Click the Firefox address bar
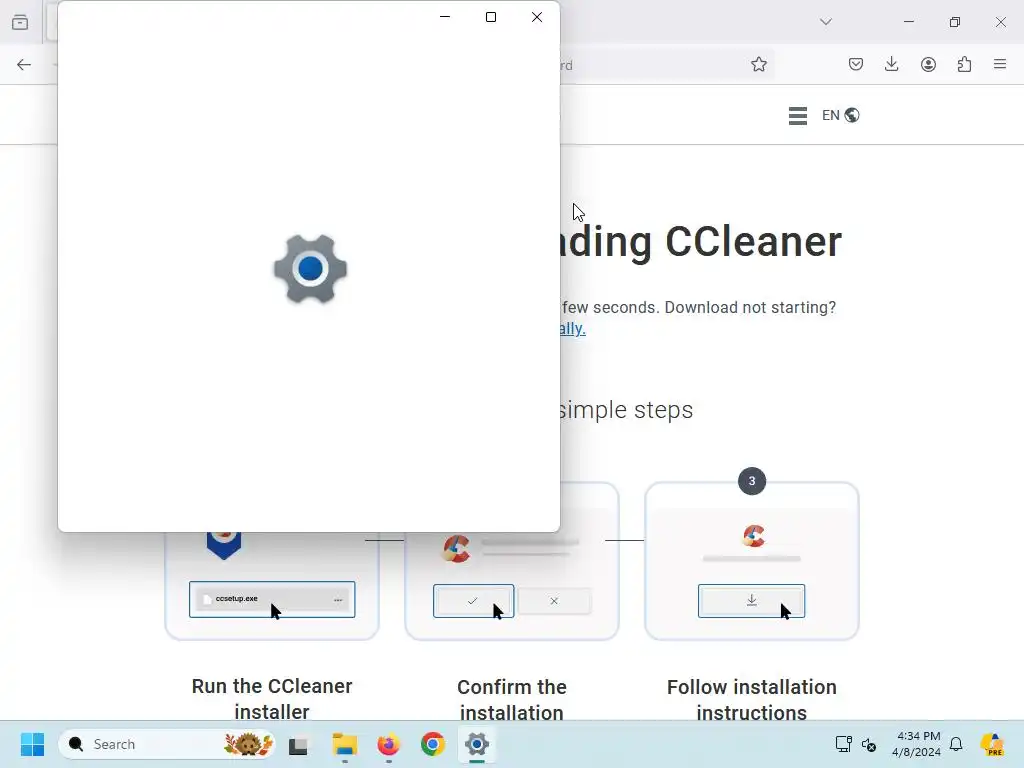Viewport: 1024px width, 768px height. [653, 65]
